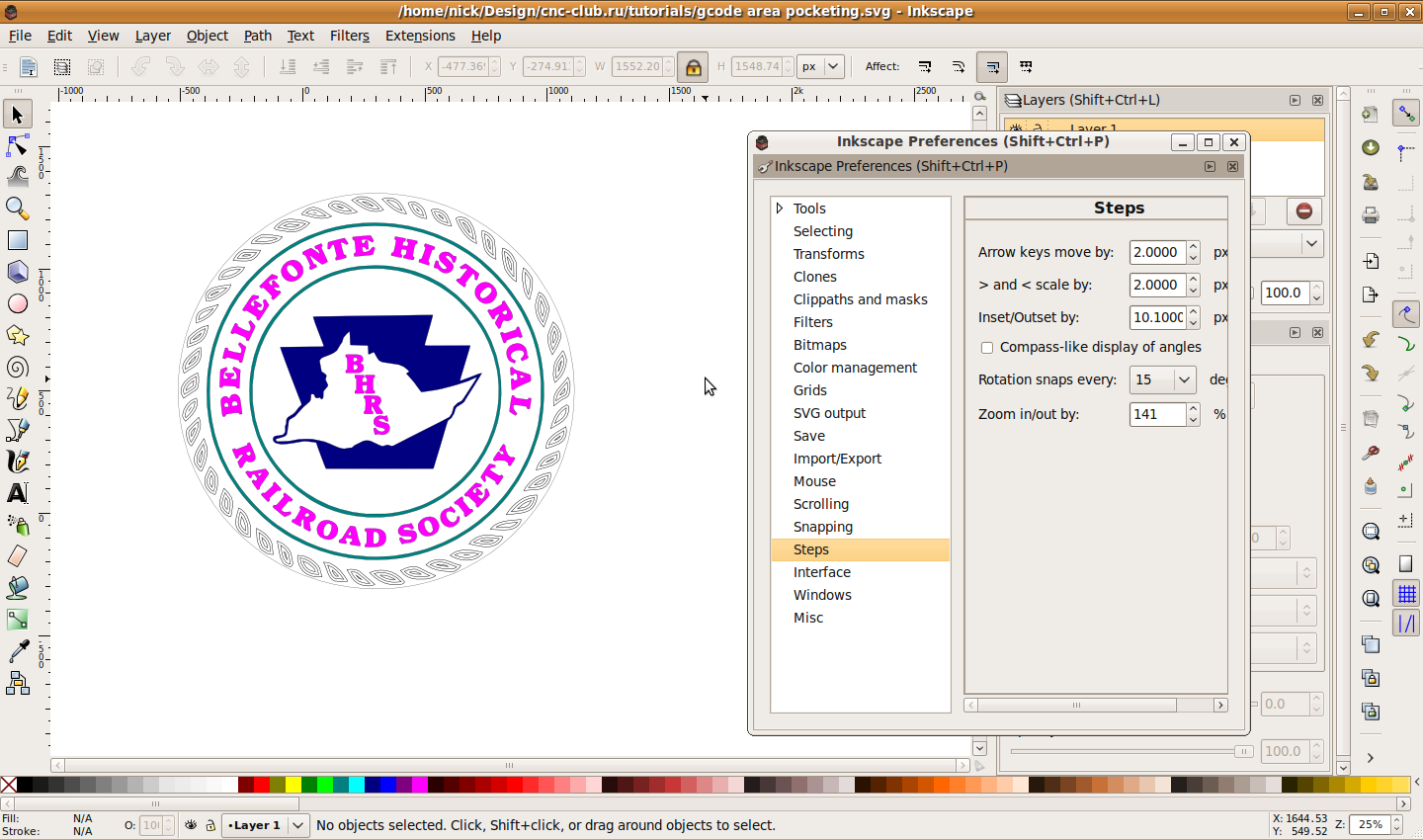The height and width of the screenshot is (840, 1423).
Task: Click Zoom to fit drawing icon
Action: (1371, 565)
